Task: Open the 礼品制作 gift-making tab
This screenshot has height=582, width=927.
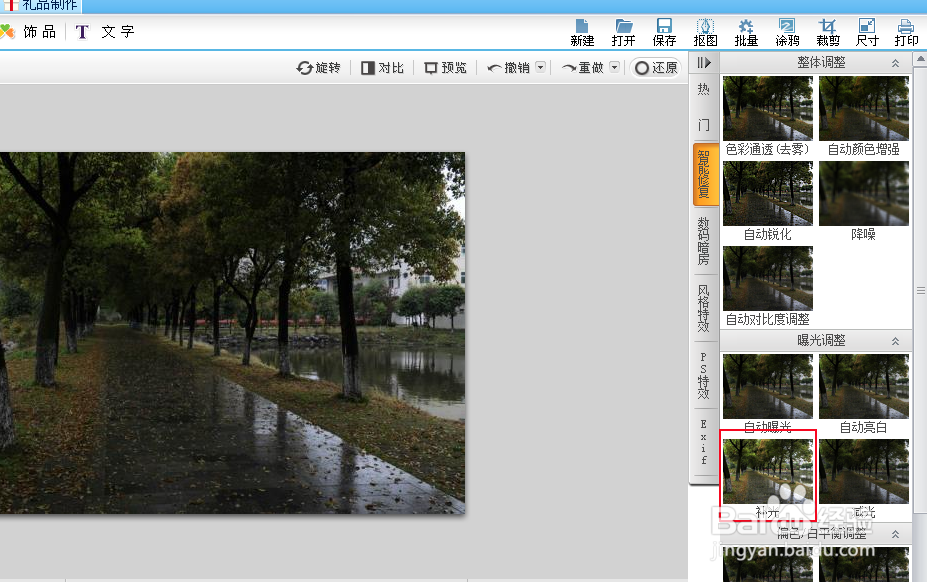Action: (40, 6)
